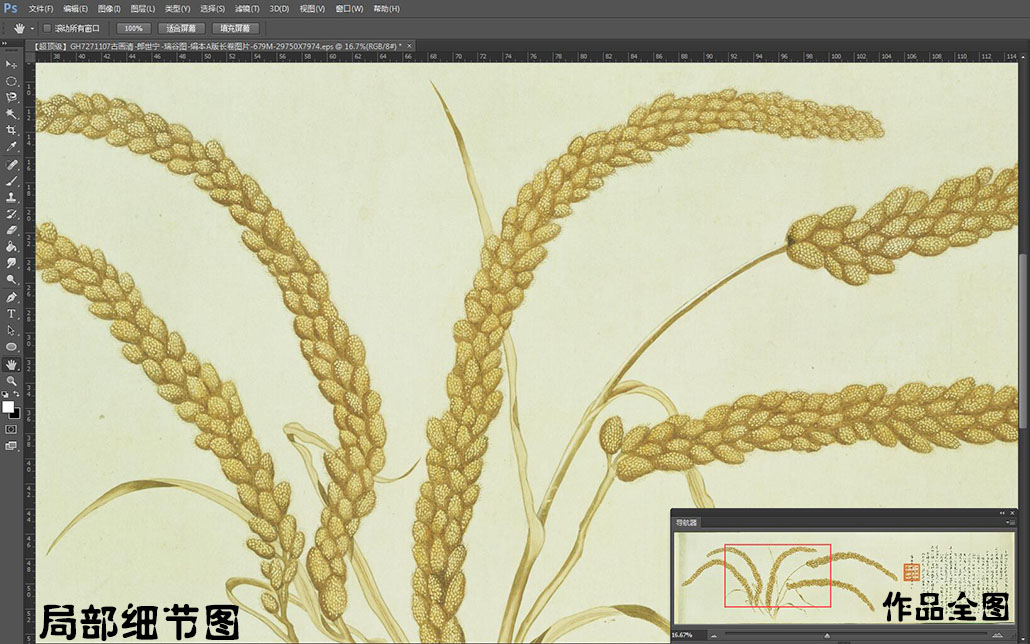This screenshot has height=644, width=1030.
Task: Select the Brush tool
Action: click(11, 181)
